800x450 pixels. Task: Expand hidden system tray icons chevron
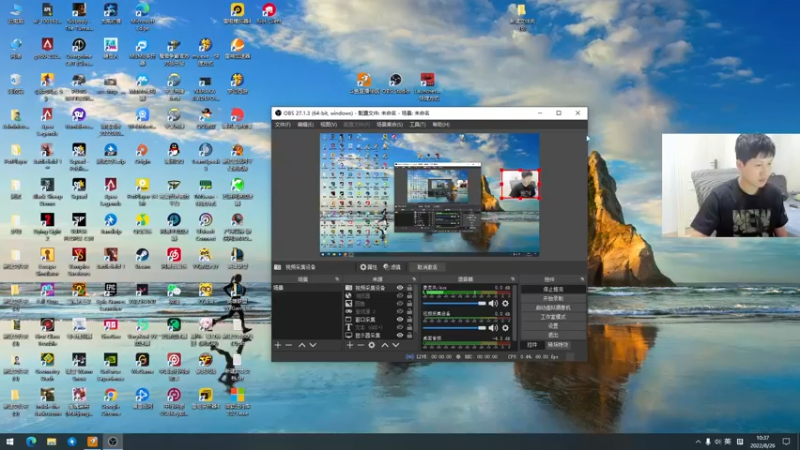[x=697, y=441]
